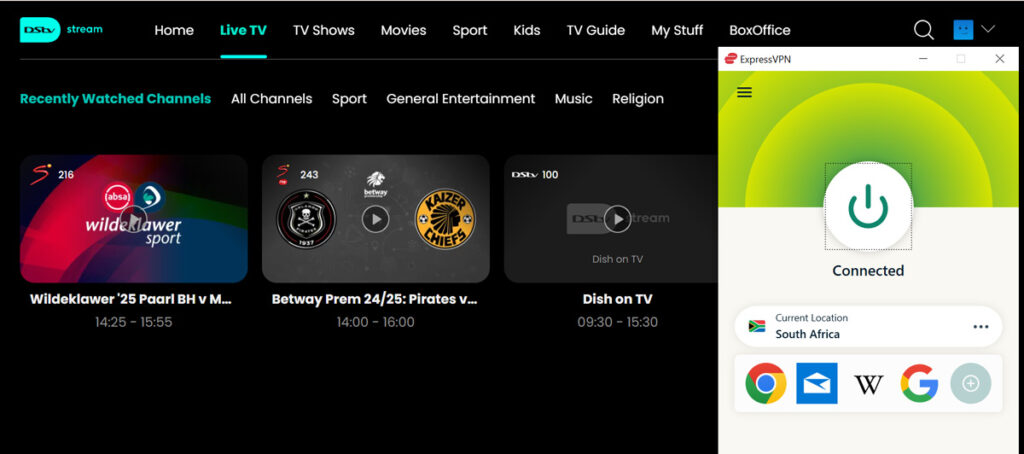Click the Kaizer Chiefs crest
The image size is (1024, 454).
click(445, 218)
